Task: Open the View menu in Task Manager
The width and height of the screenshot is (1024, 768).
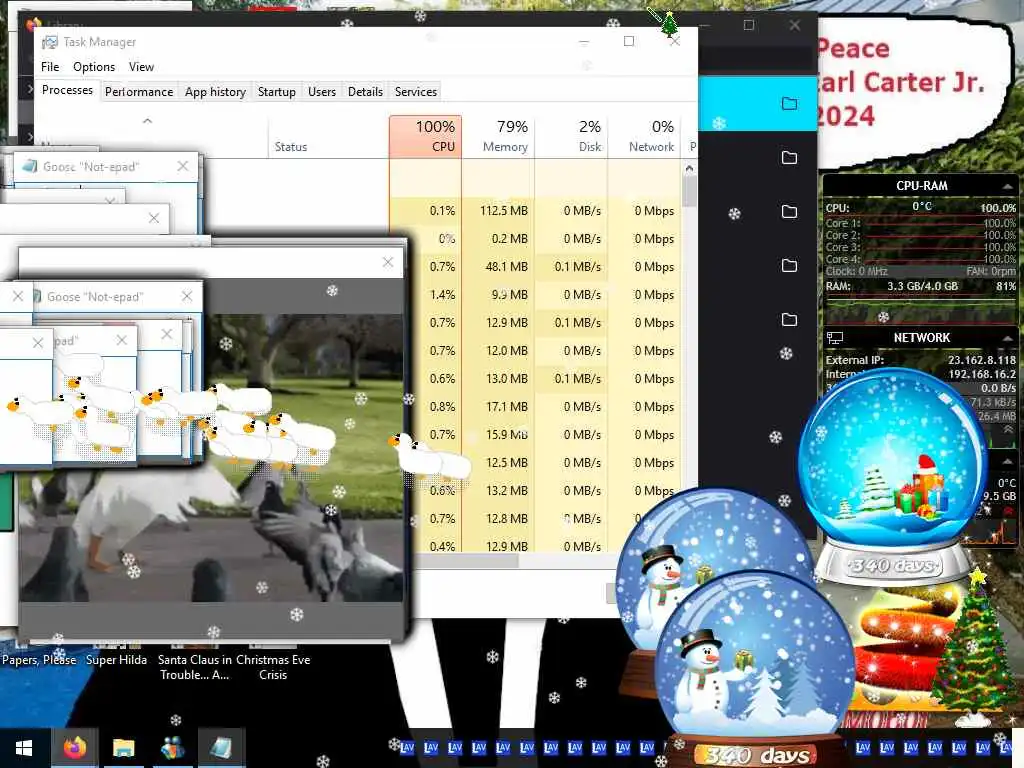Action: 141,67
